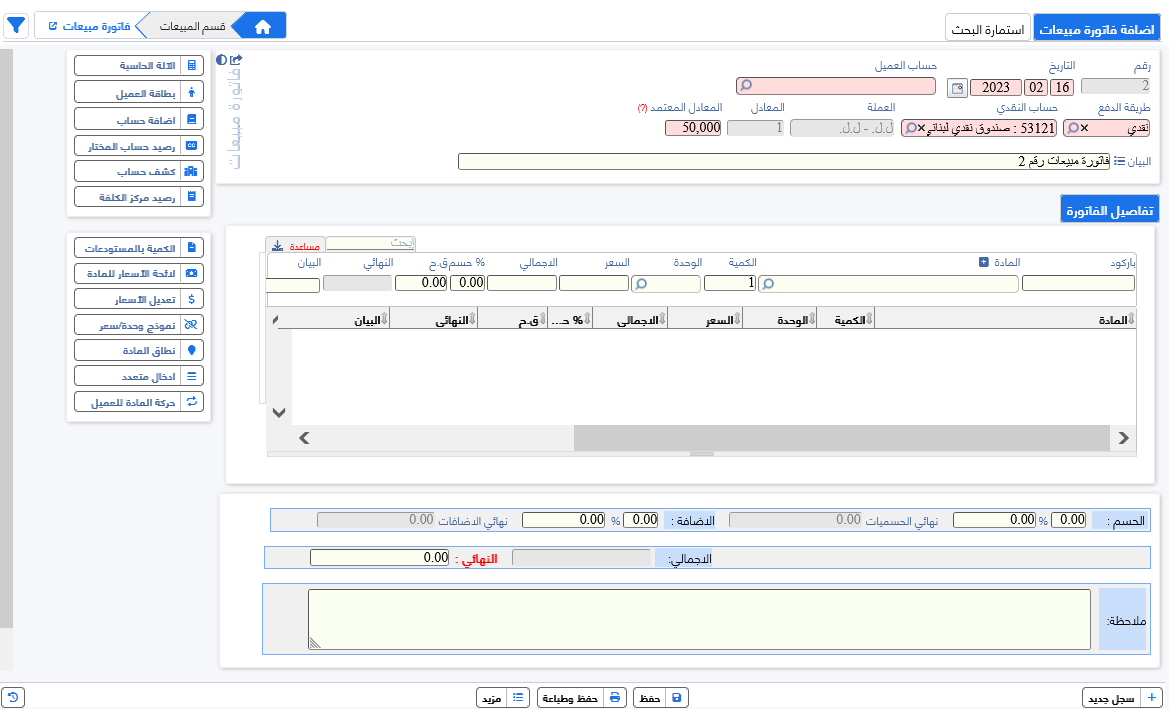The height and width of the screenshot is (709, 1169).
Task: Select اضافة حساب to add an account
Action: point(139,117)
